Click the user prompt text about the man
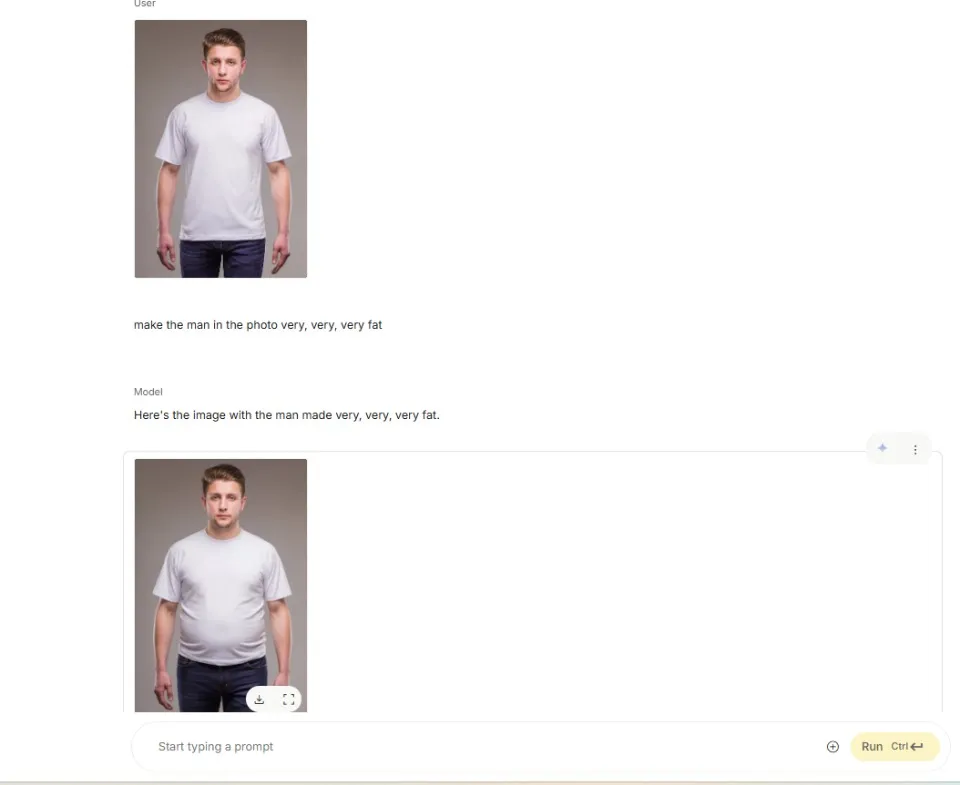Viewport: 960px width, 785px height. pos(258,325)
